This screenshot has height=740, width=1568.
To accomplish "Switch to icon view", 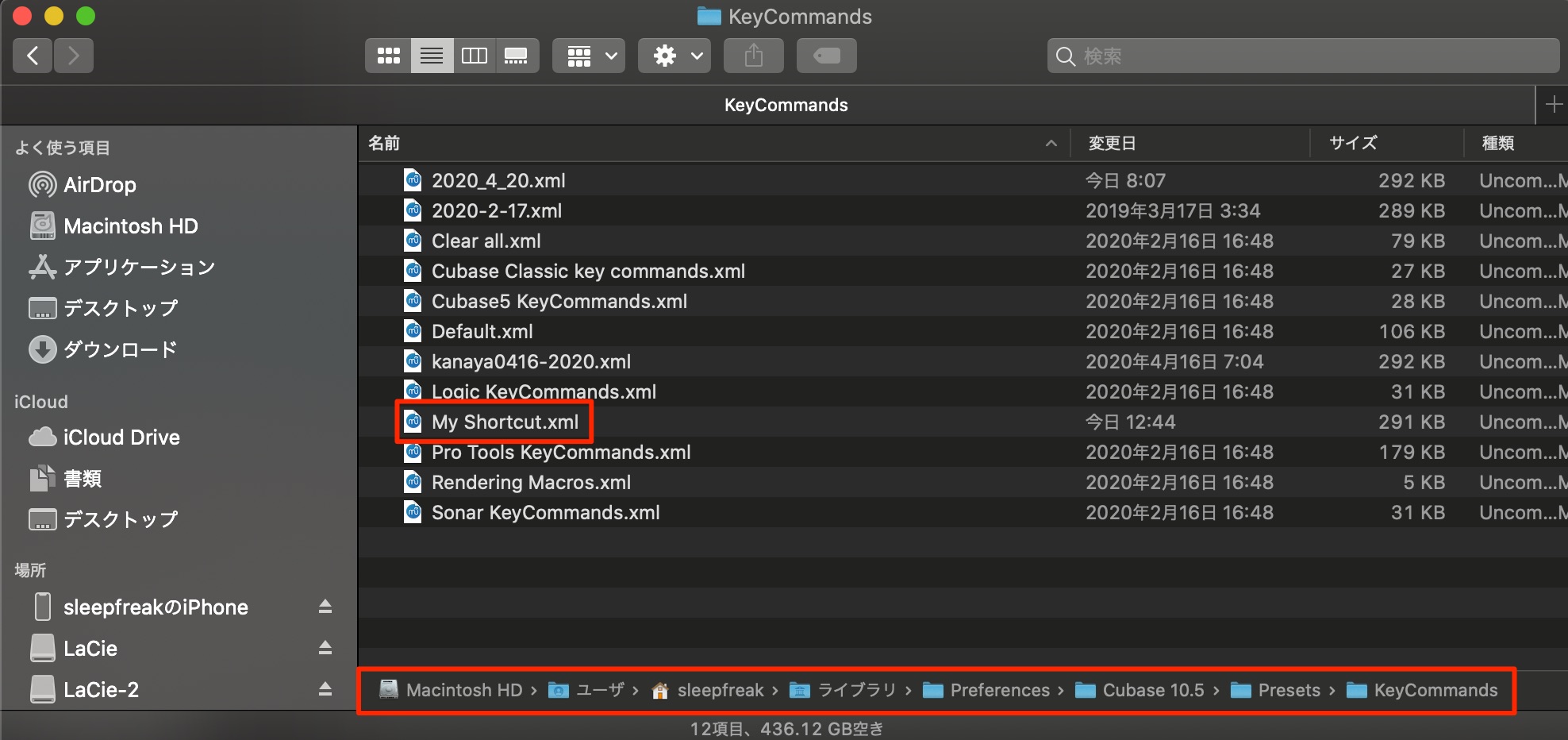I will (x=388, y=56).
